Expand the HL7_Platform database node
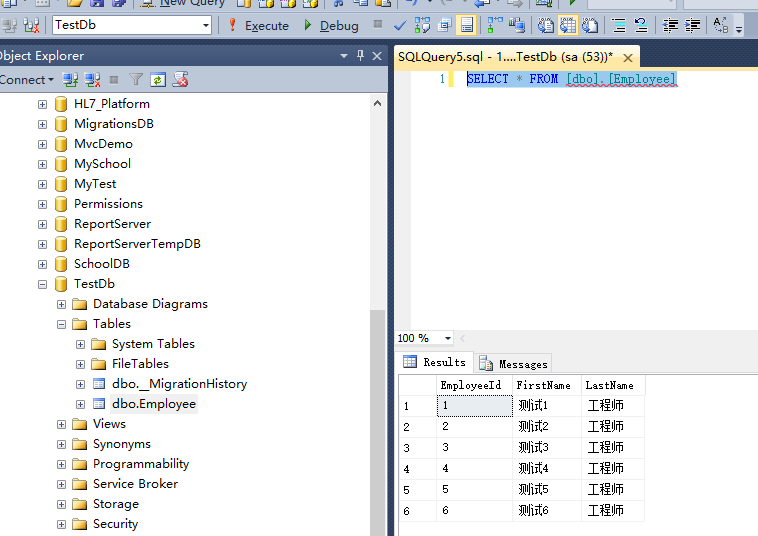The width and height of the screenshot is (758, 536). (x=43, y=104)
